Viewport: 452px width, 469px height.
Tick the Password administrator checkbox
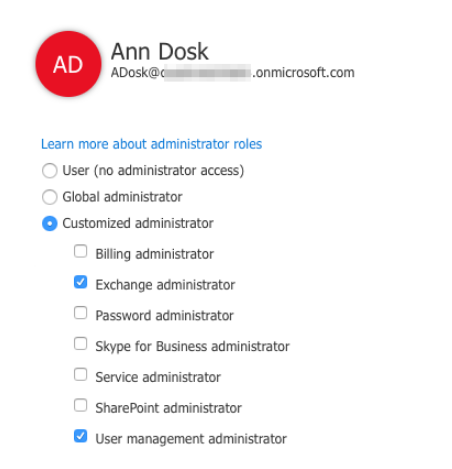pyautogui.click(x=80, y=313)
